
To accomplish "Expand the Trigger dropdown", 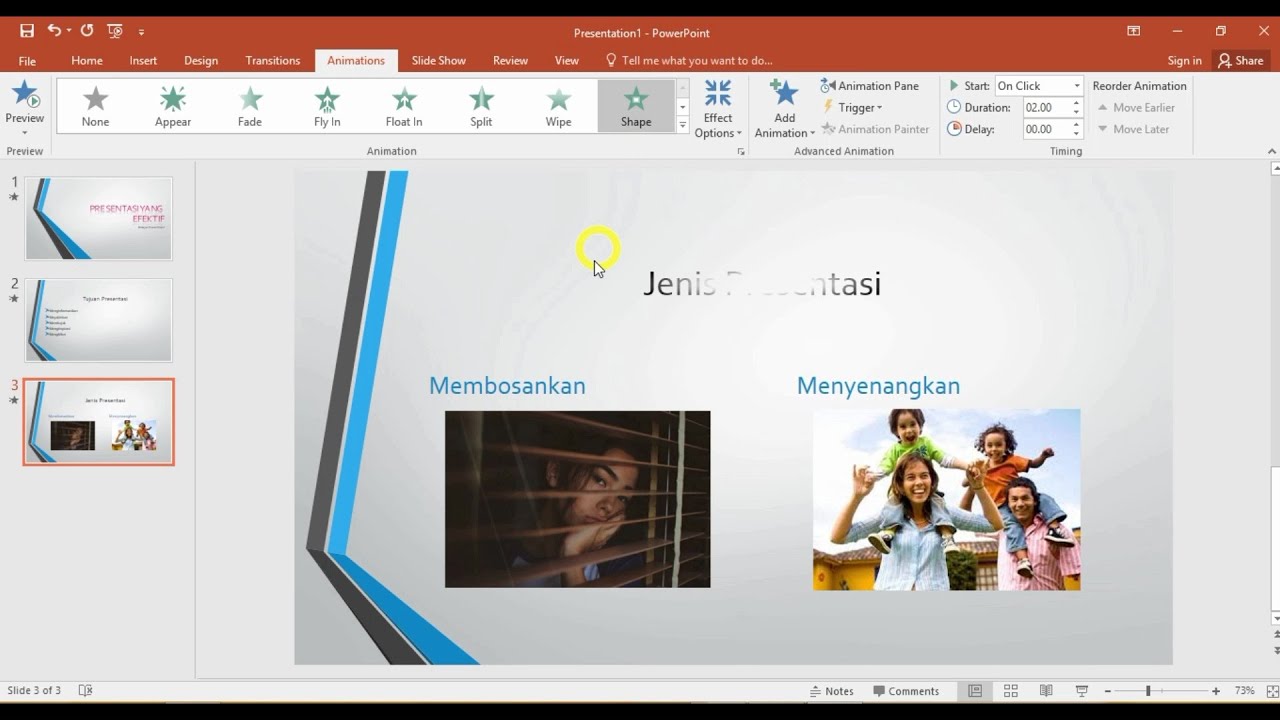I will point(855,107).
